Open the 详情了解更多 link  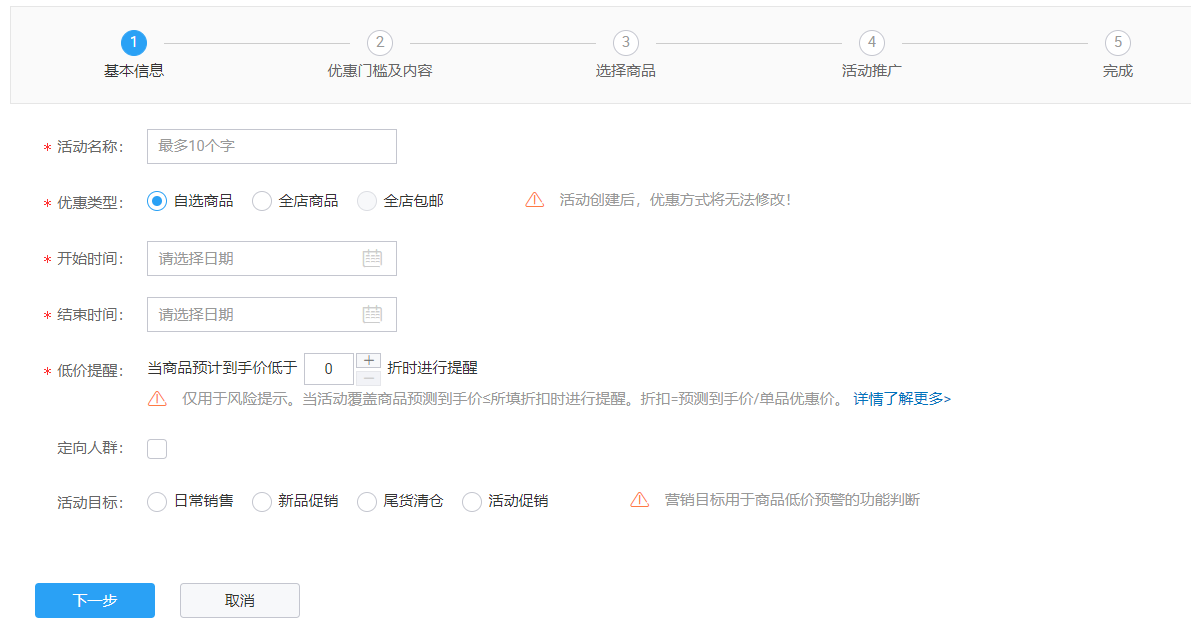901,399
